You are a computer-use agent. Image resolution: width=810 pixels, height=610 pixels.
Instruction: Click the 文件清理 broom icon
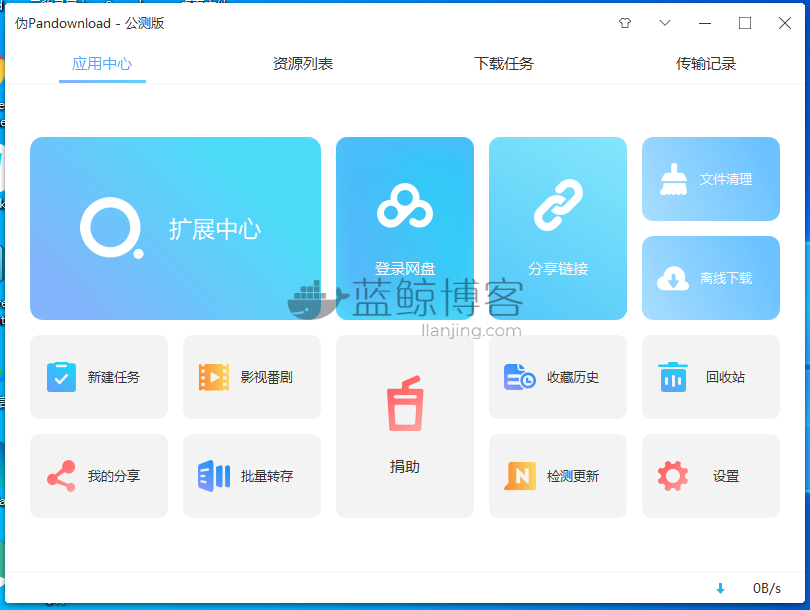pos(674,179)
